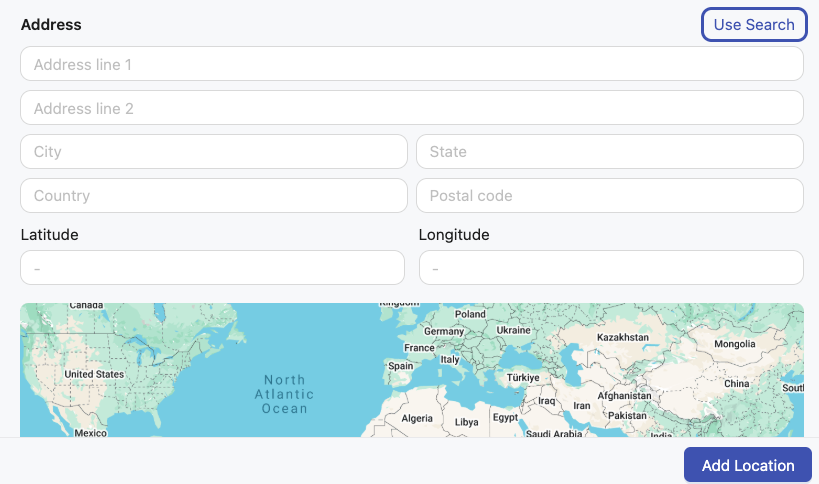Focus the Address line 2 field
The width and height of the screenshot is (819, 484).
pyautogui.click(x=412, y=108)
